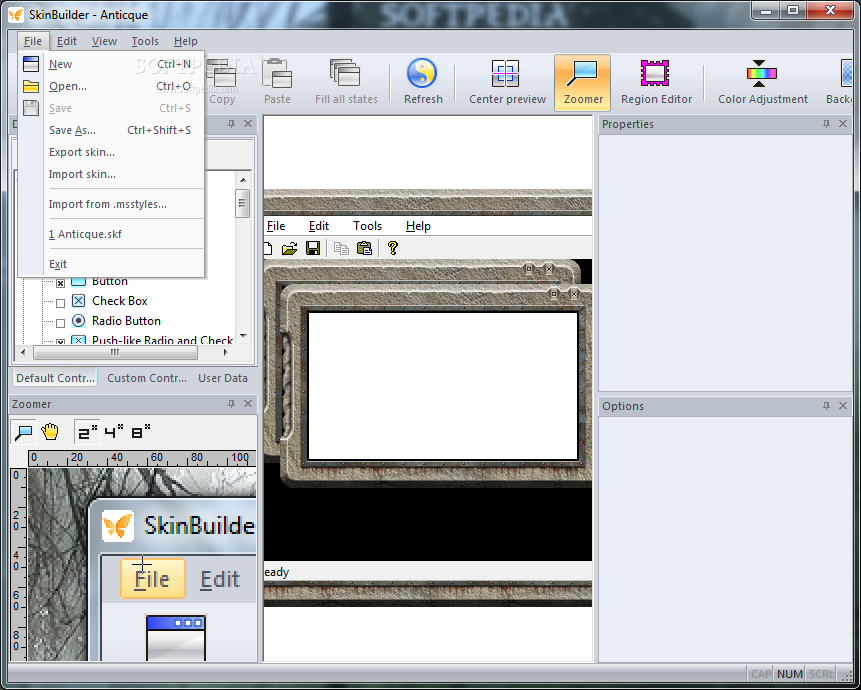Click the floppy save icon in skin preview

(313, 249)
